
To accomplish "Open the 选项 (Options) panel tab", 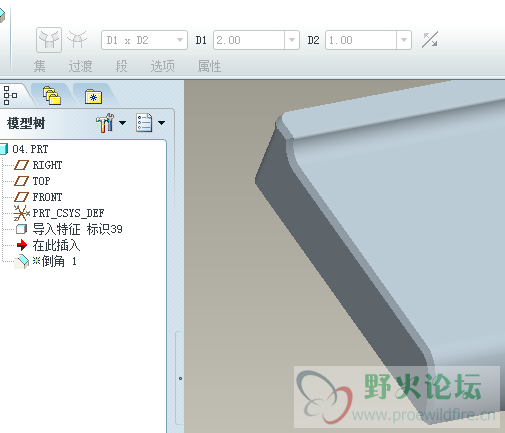I will pos(162,66).
